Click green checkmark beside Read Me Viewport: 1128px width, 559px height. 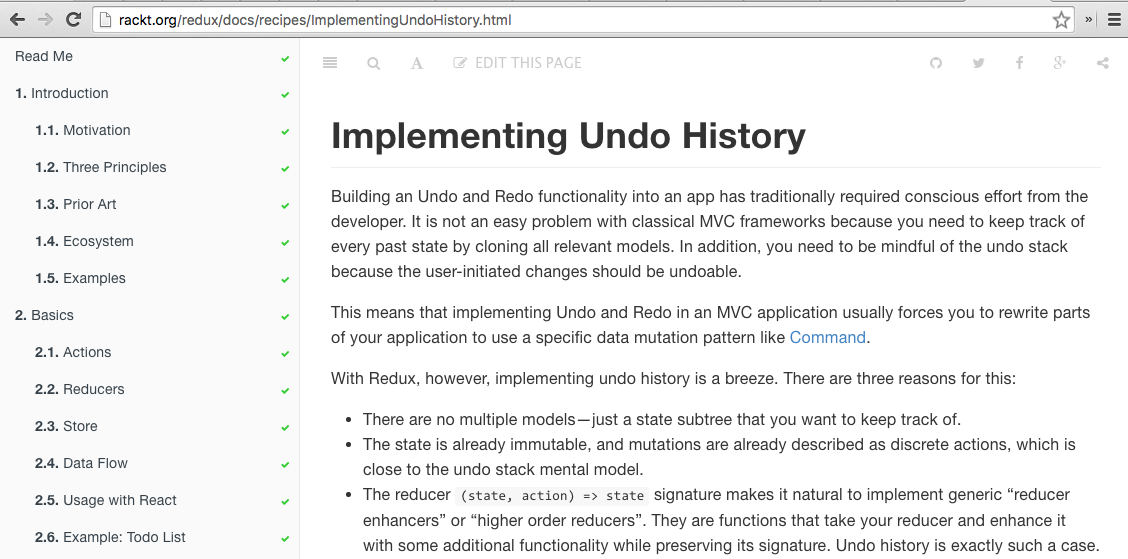tap(286, 58)
